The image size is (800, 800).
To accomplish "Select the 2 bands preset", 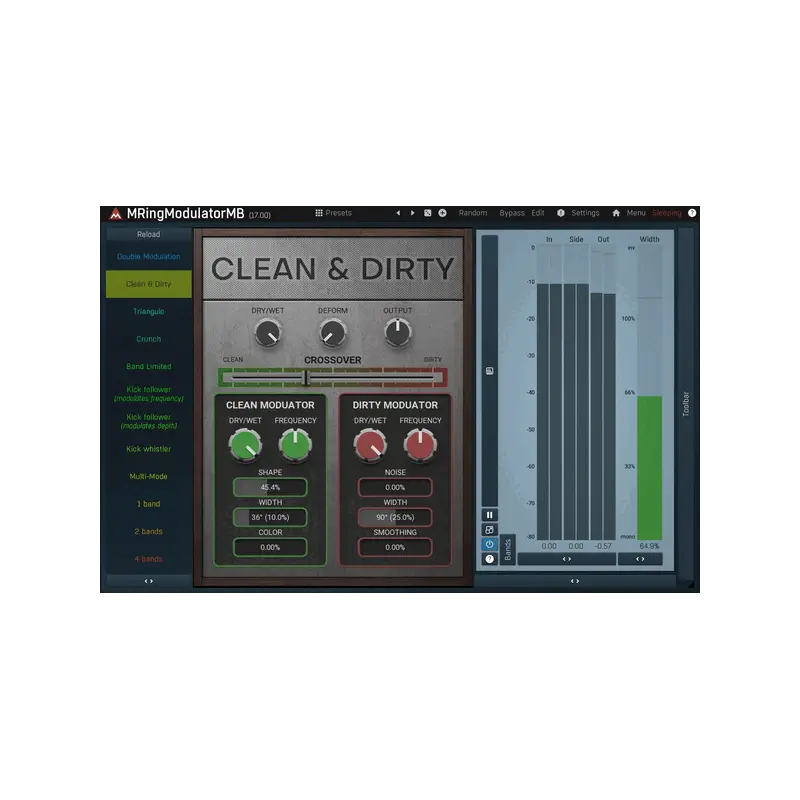I will click(x=148, y=532).
